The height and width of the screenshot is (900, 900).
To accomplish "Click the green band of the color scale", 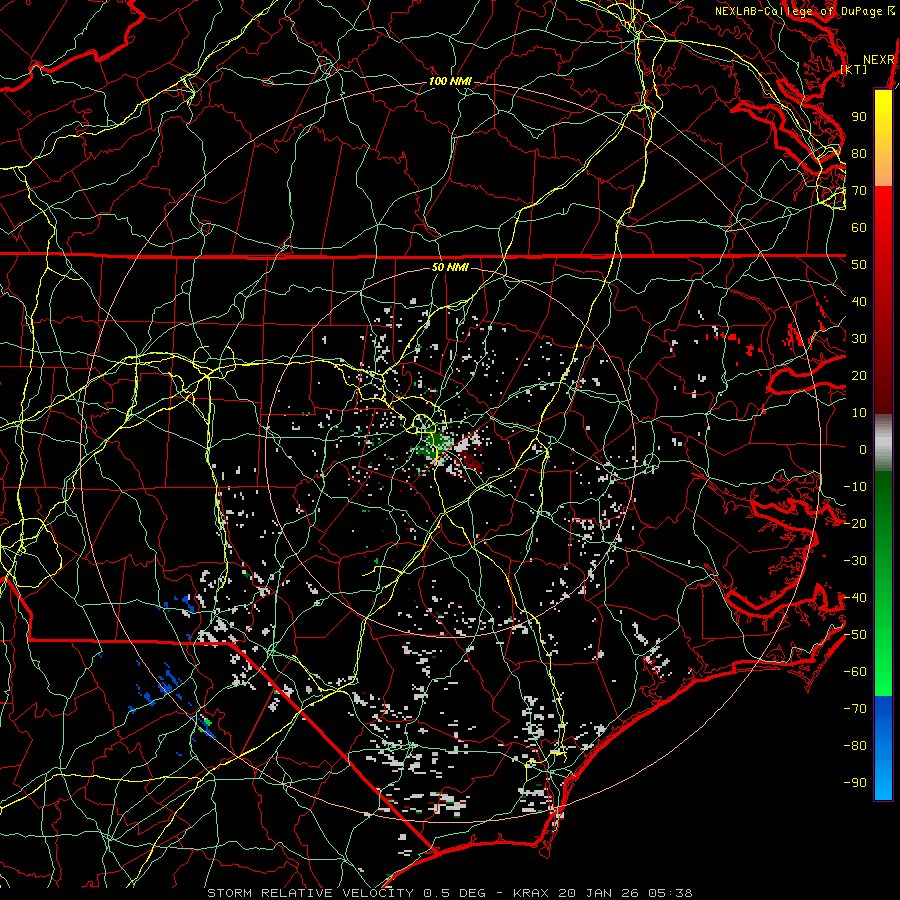I will (x=883, y=584).
